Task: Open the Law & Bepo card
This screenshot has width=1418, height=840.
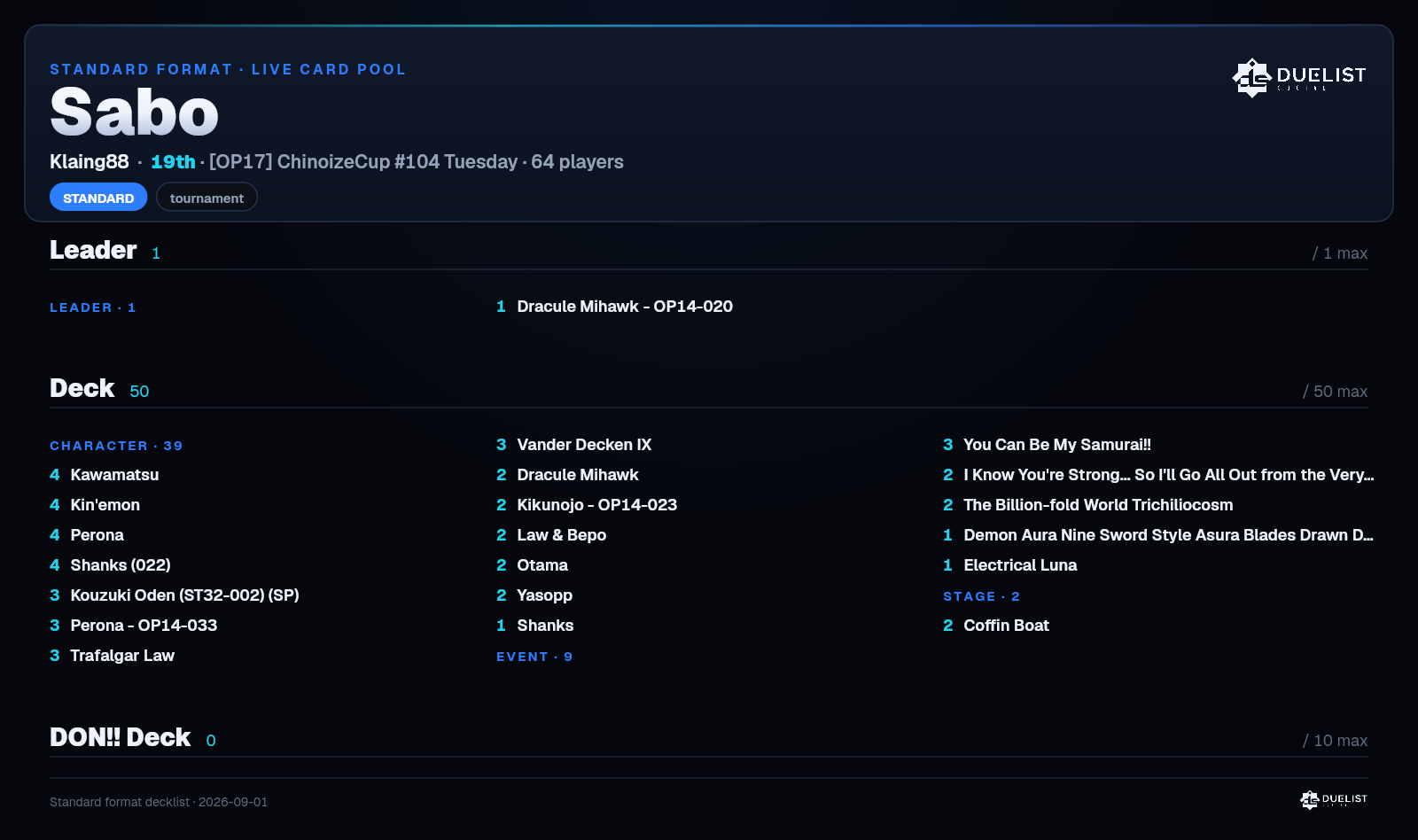Action: point(551,535)
